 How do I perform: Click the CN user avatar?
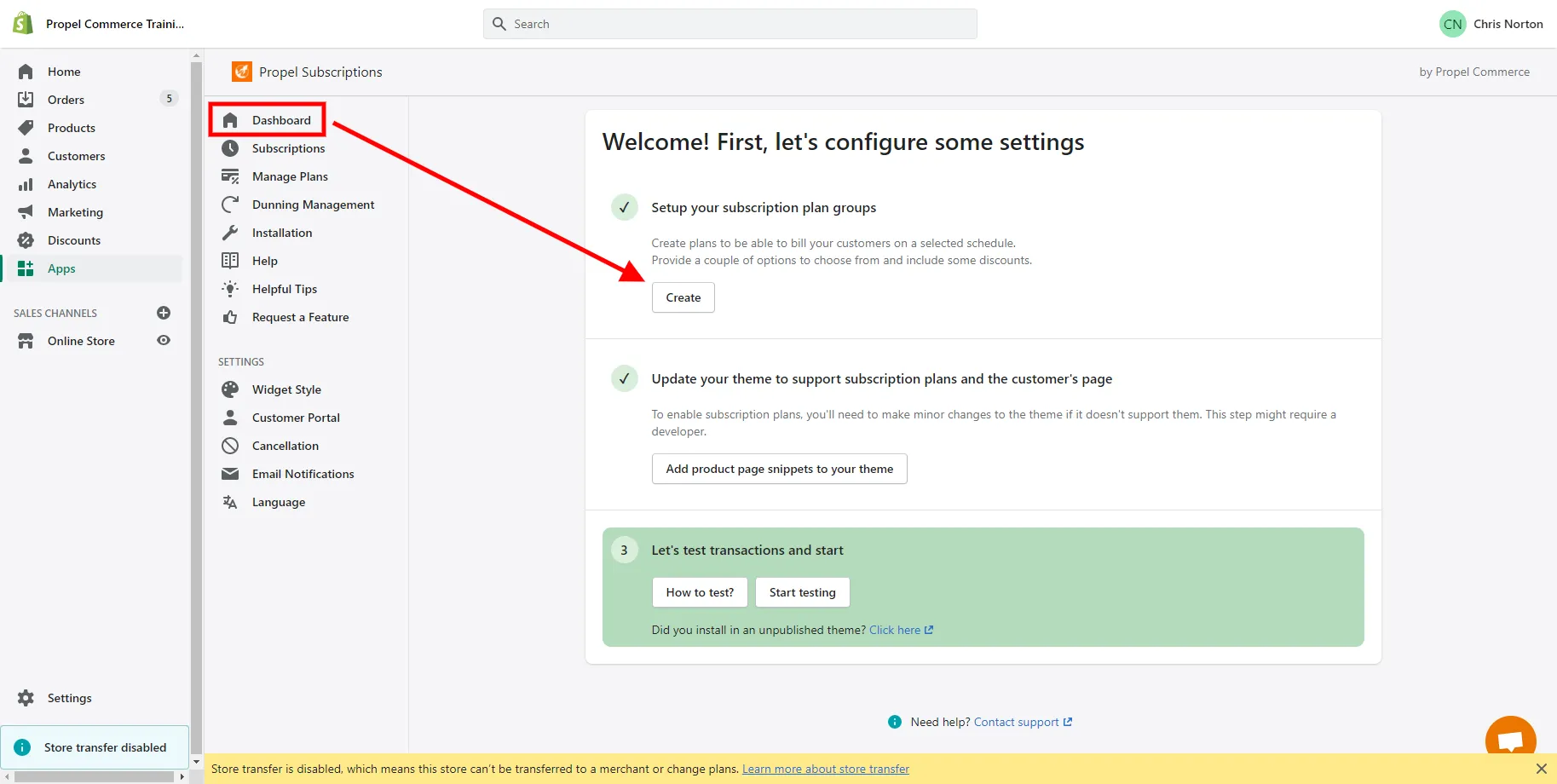(1453, 24)
